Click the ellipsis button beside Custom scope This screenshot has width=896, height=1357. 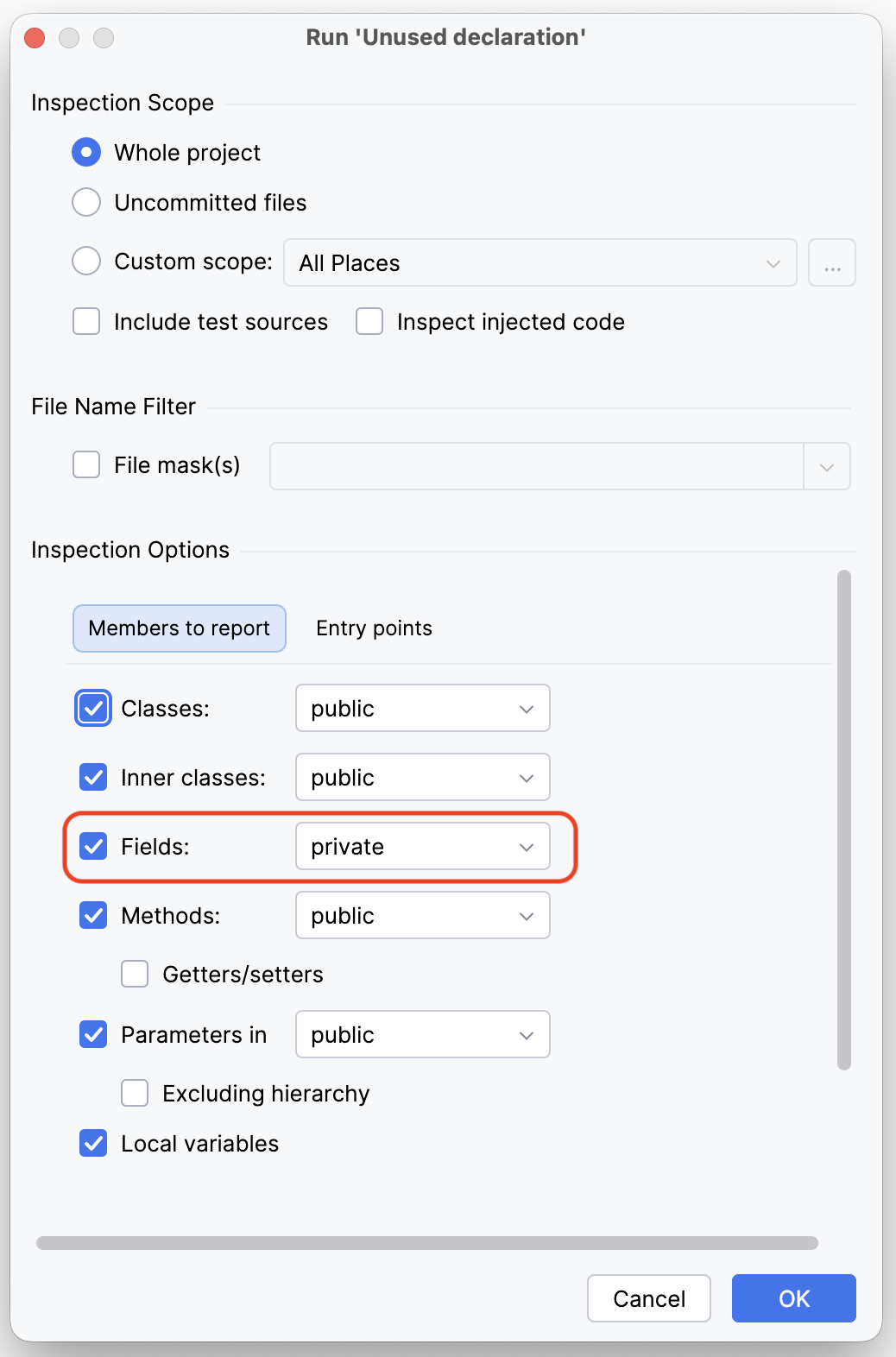point(831,262)
